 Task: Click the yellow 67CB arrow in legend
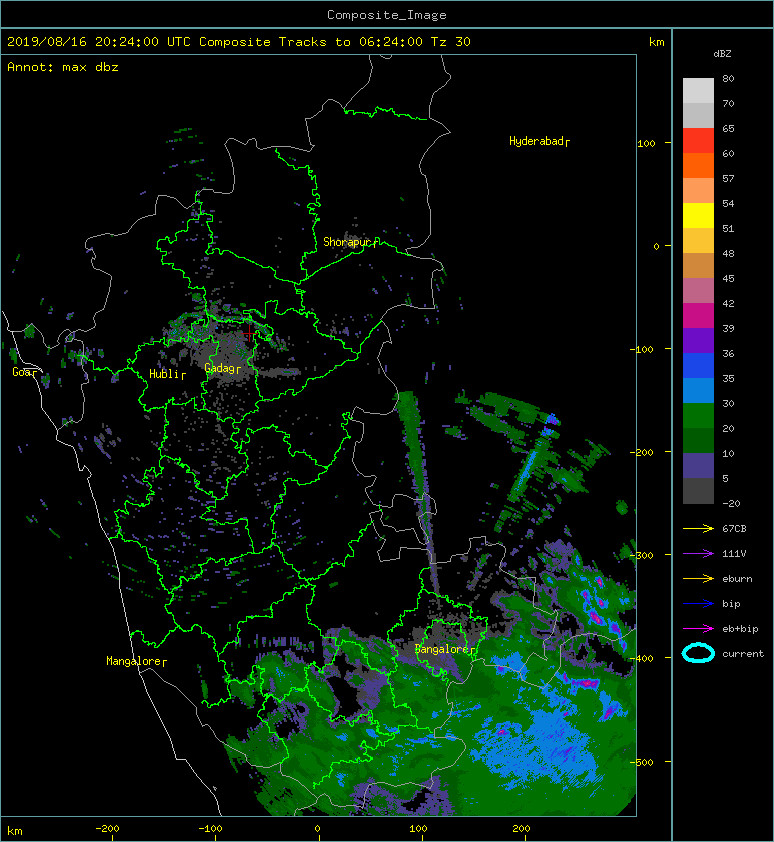coord(698,529)
